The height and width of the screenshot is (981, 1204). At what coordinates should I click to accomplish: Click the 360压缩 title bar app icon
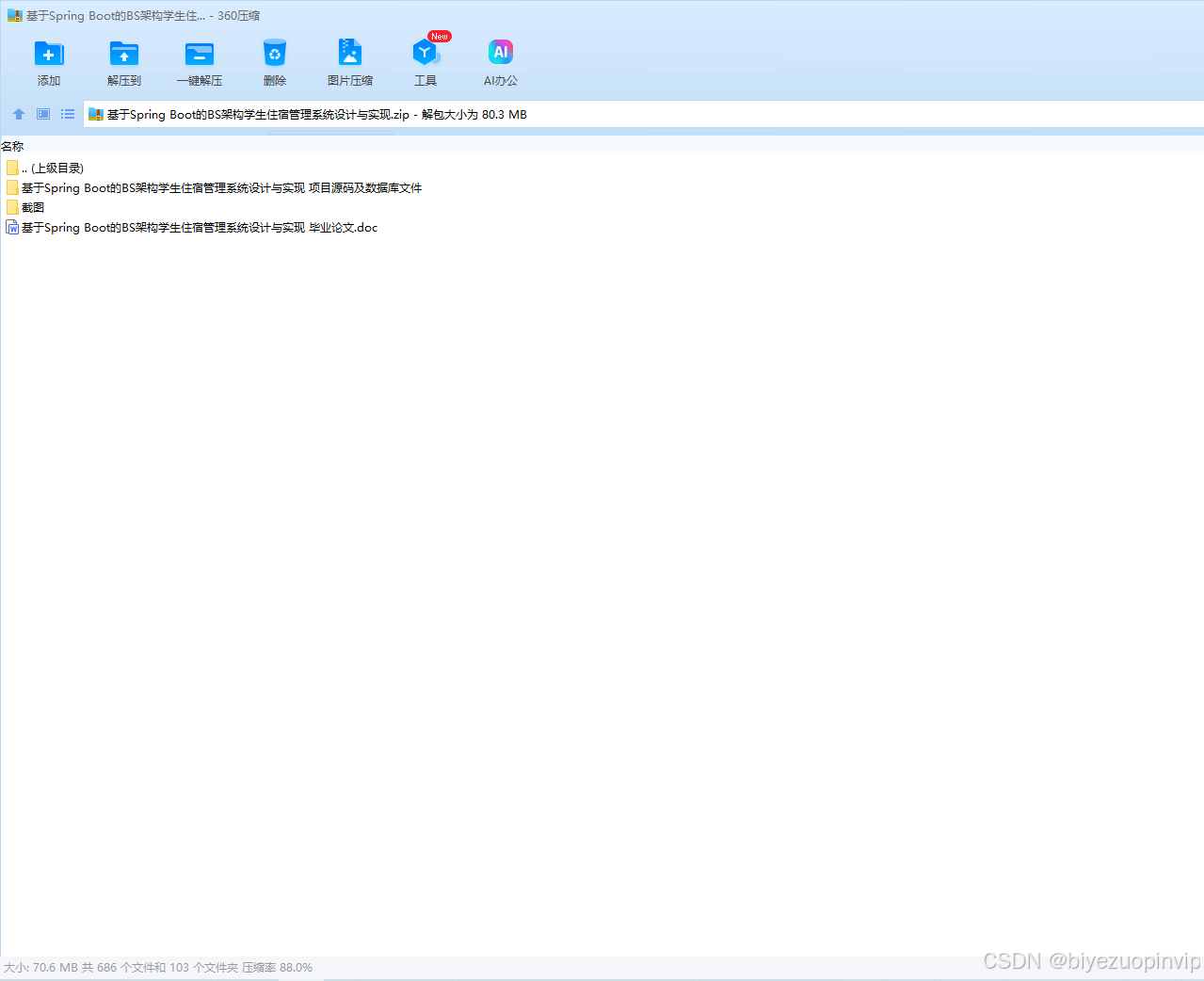coord(14,15)
